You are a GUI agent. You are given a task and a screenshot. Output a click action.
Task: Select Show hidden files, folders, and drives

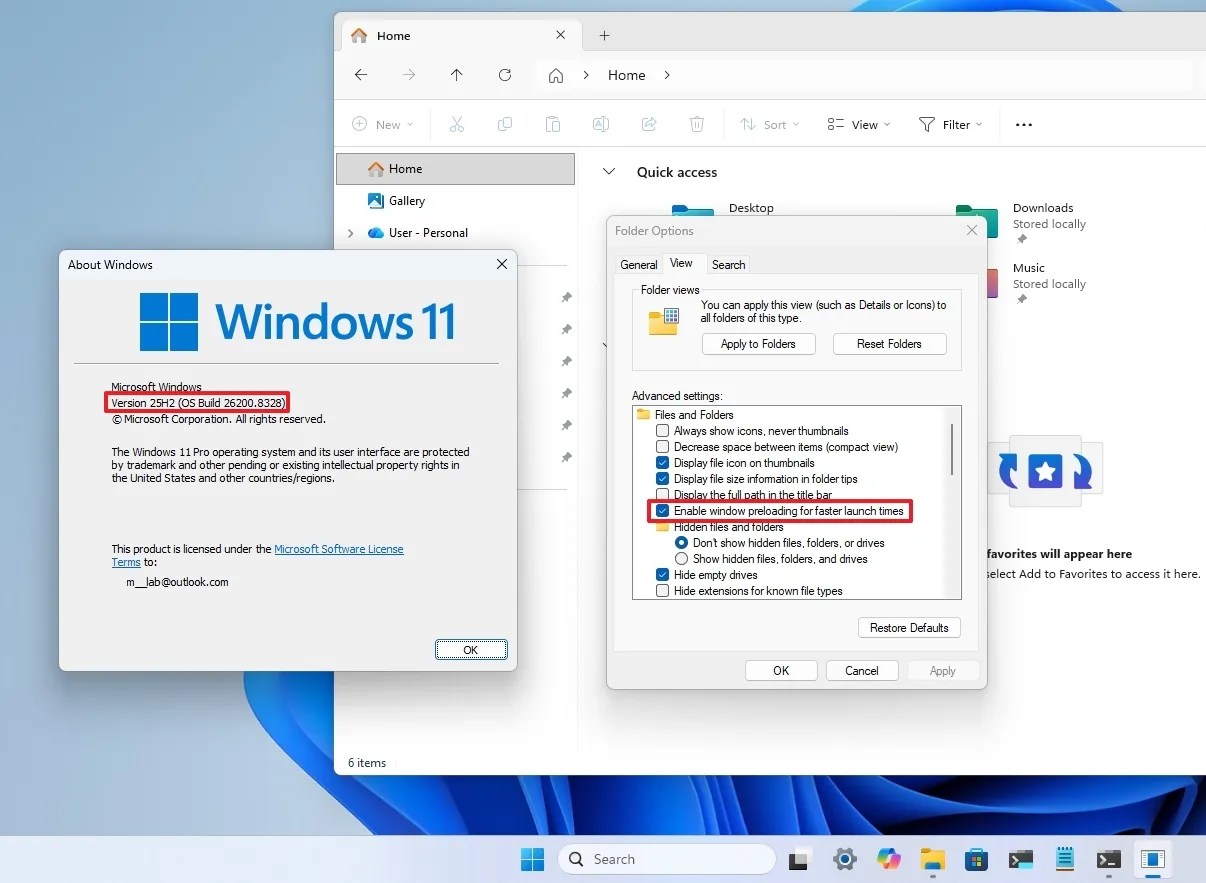(682, 559)
